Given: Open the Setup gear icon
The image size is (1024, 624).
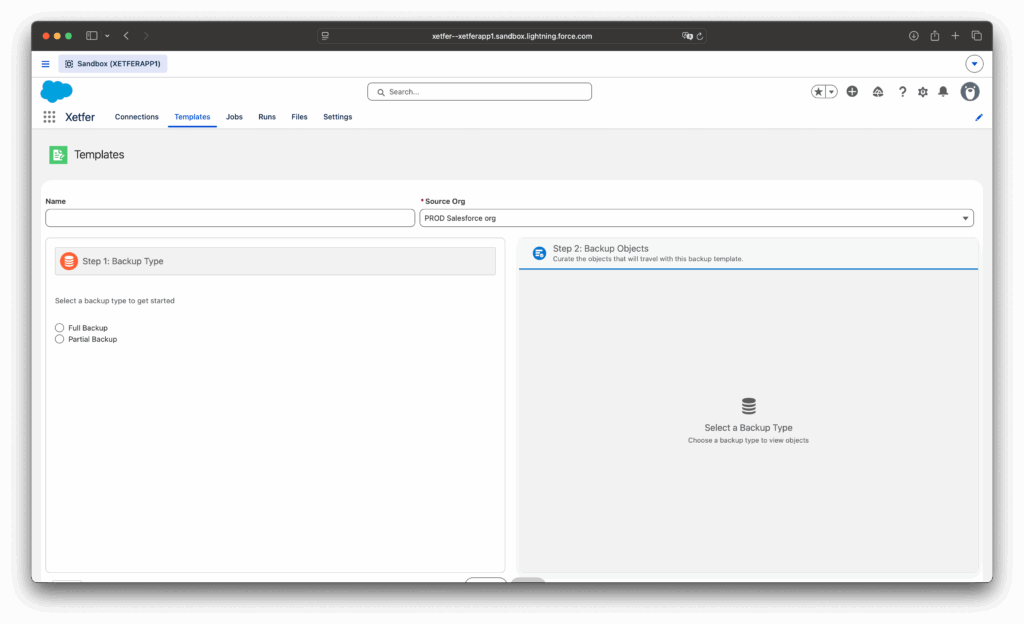Looking at the screenshot, I should (x=923, y=92).
